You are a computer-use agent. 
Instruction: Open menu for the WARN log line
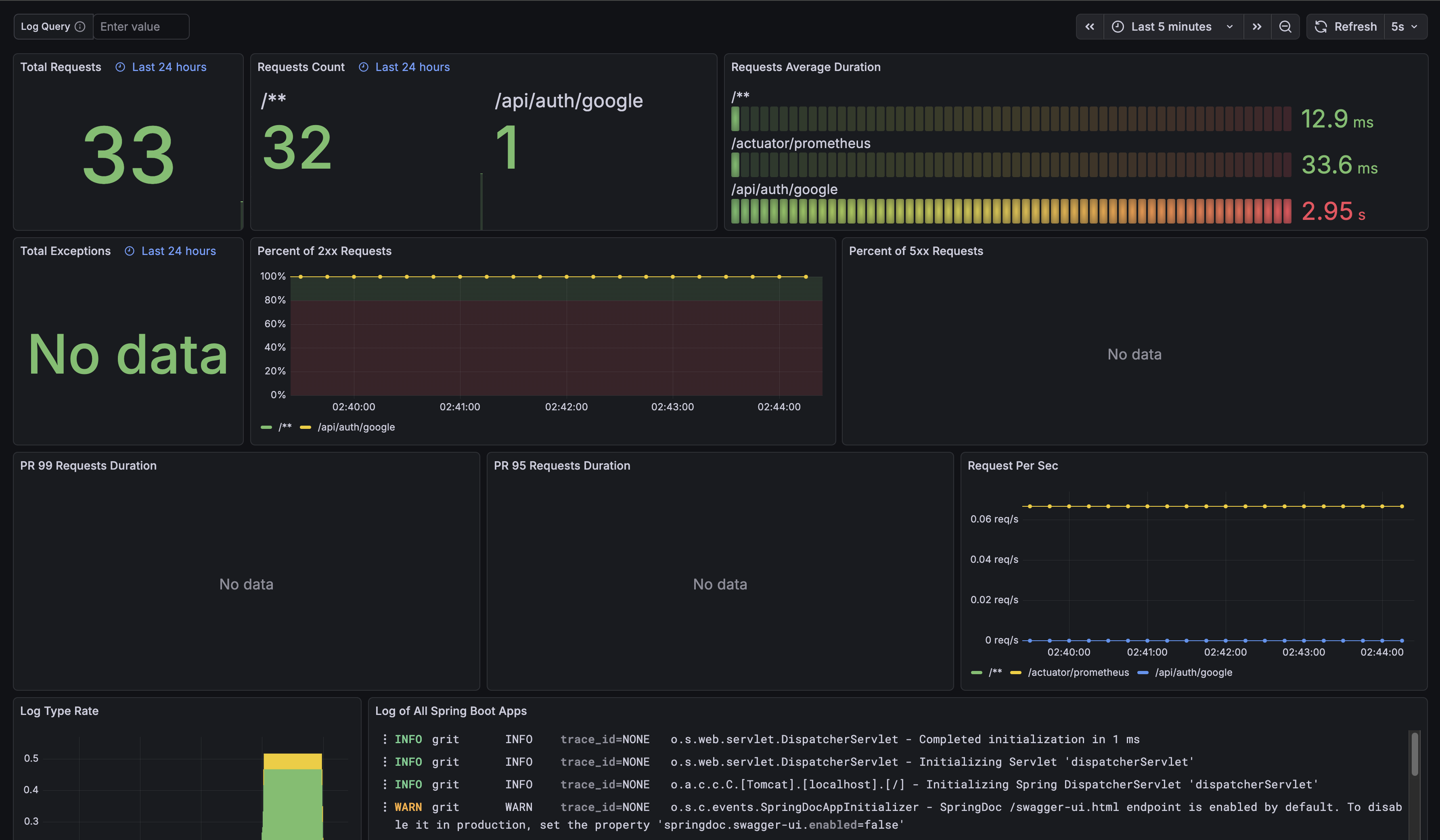coord(385,807)
